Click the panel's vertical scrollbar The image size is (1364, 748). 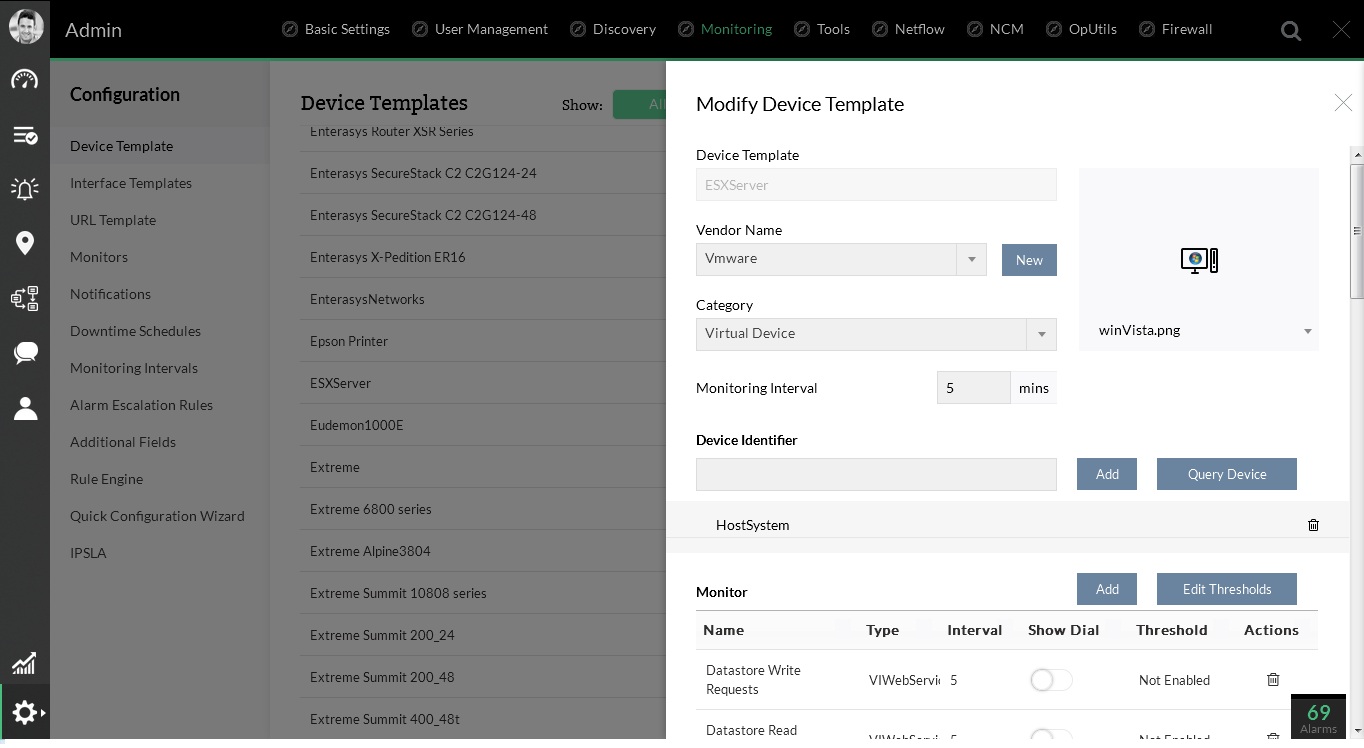(x=1356, y=230)
